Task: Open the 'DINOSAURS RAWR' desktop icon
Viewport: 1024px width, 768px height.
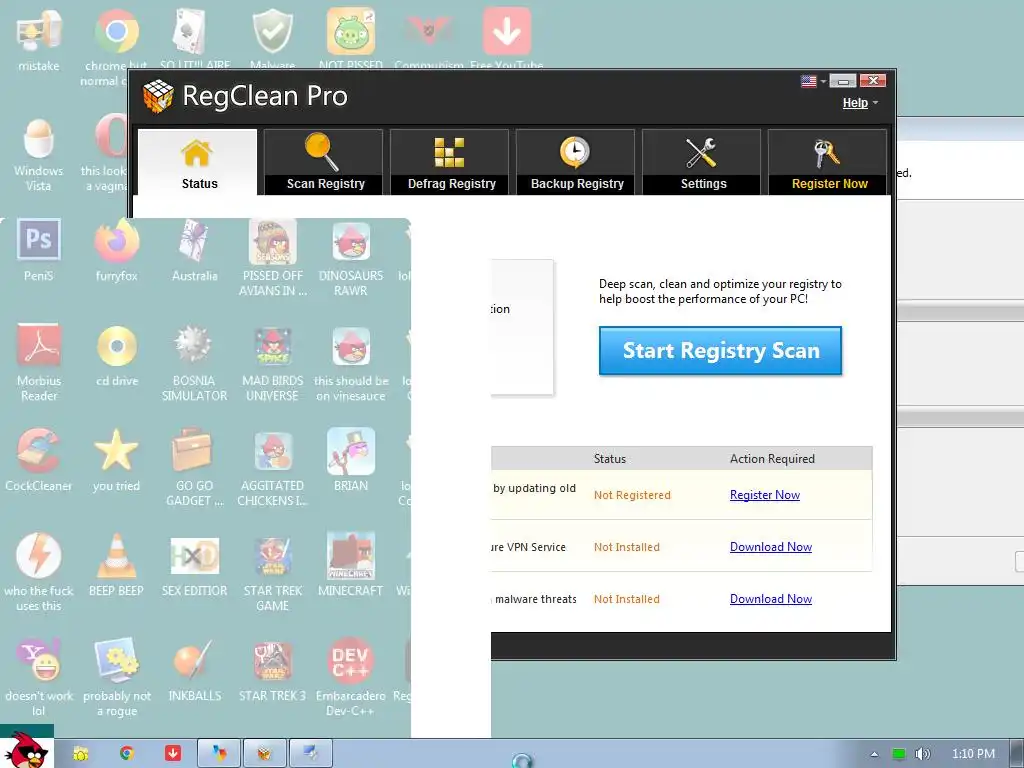Action: point(351,258)
